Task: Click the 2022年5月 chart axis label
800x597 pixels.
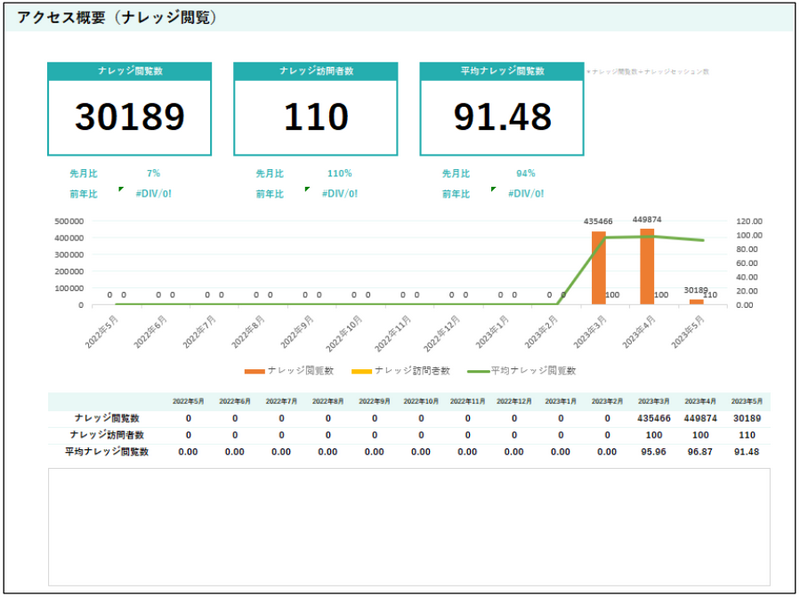Action: click(x=102, y=332)
